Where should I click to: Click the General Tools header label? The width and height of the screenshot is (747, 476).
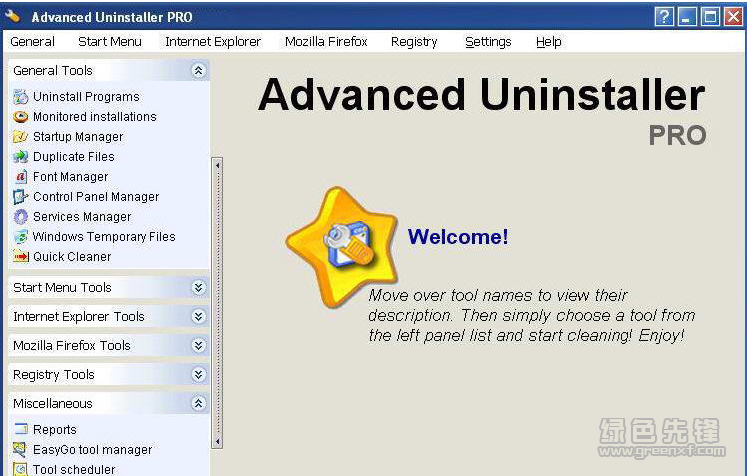(53, 71)
